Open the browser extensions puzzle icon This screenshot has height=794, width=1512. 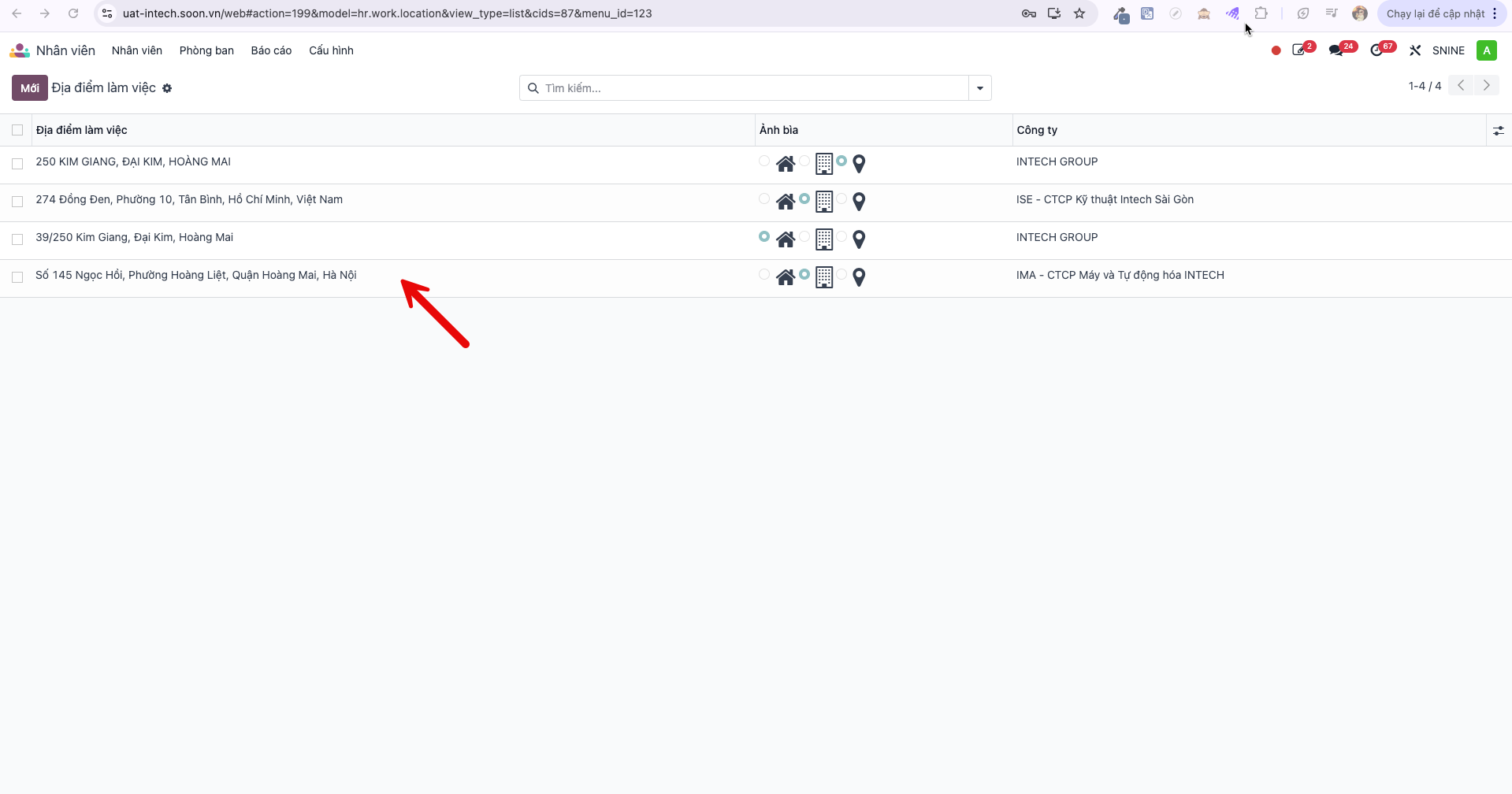(x=1261, y=13)
